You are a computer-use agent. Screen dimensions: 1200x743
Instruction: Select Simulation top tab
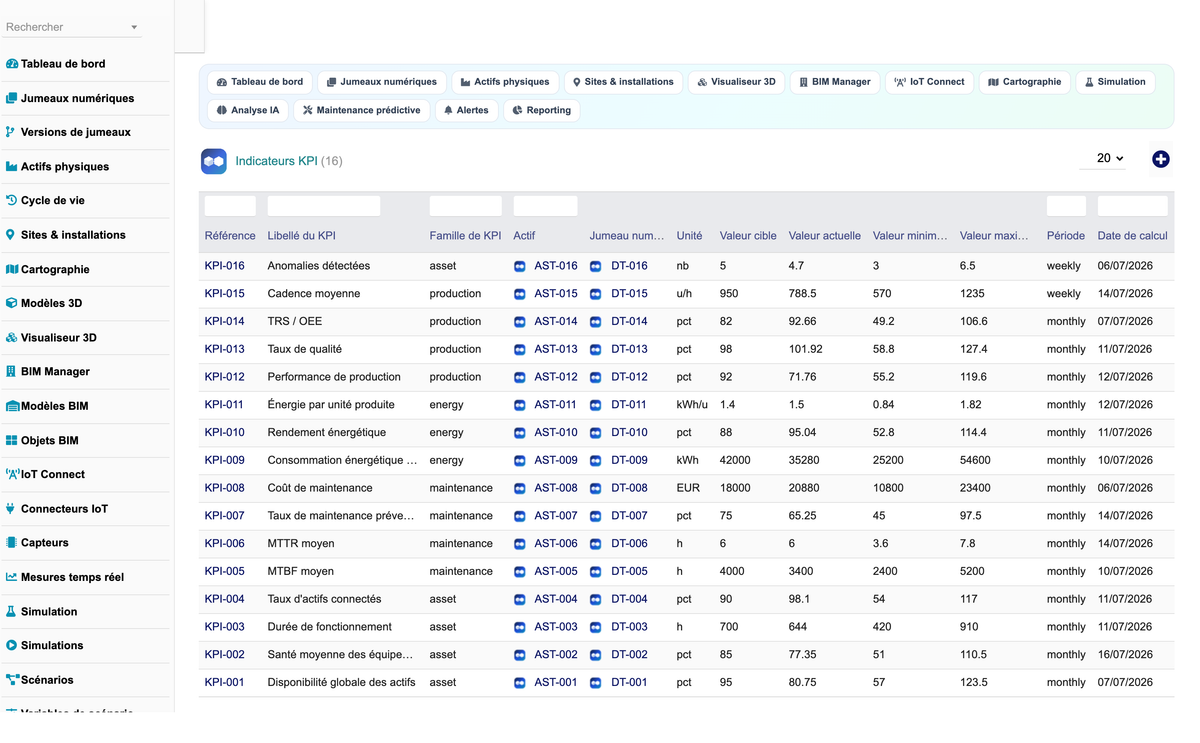[1115, 82]
